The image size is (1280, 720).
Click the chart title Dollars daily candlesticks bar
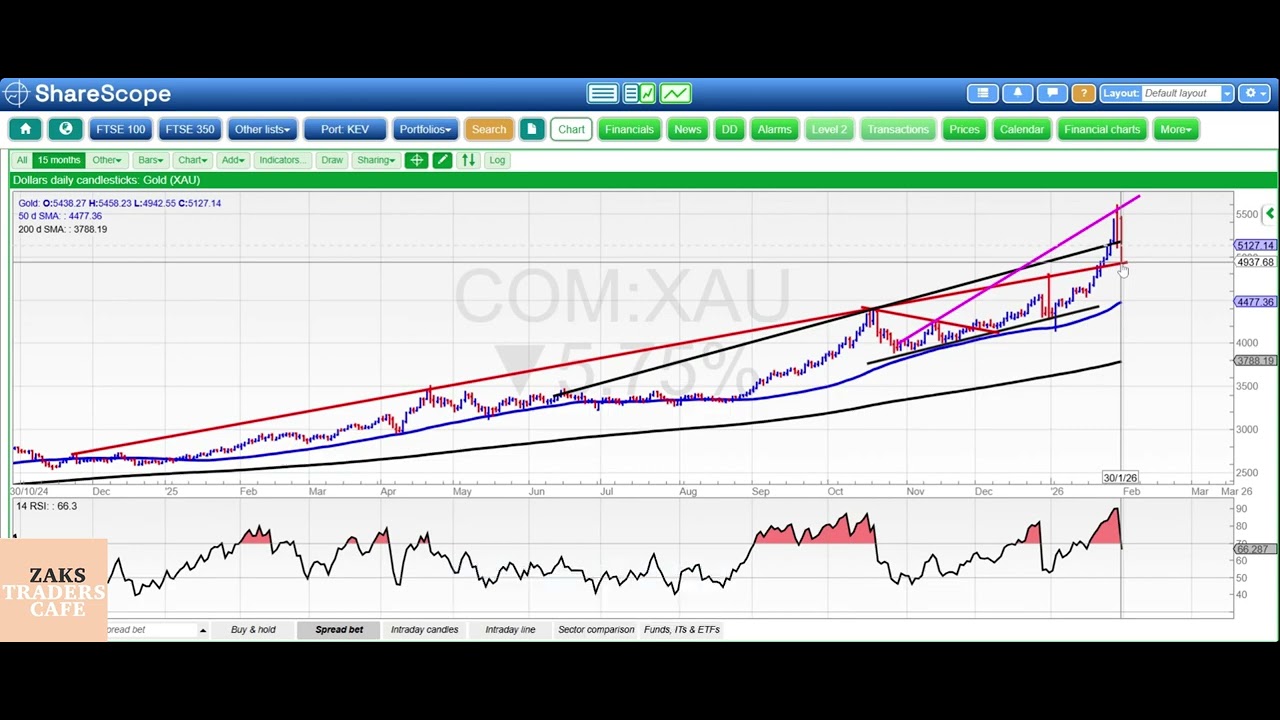tap(644, 180)
